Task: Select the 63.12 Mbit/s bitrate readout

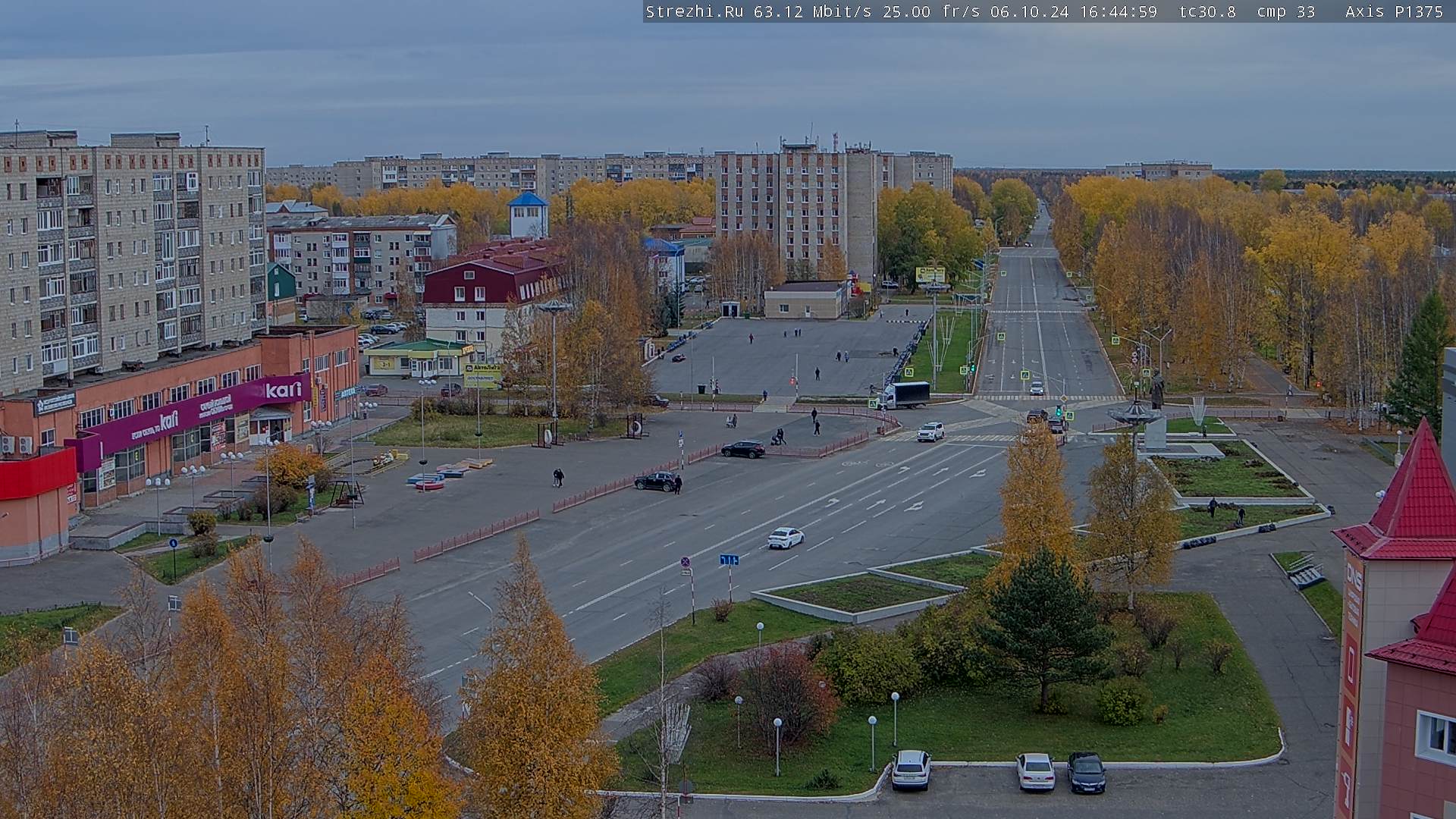Action: coord(811,11)
